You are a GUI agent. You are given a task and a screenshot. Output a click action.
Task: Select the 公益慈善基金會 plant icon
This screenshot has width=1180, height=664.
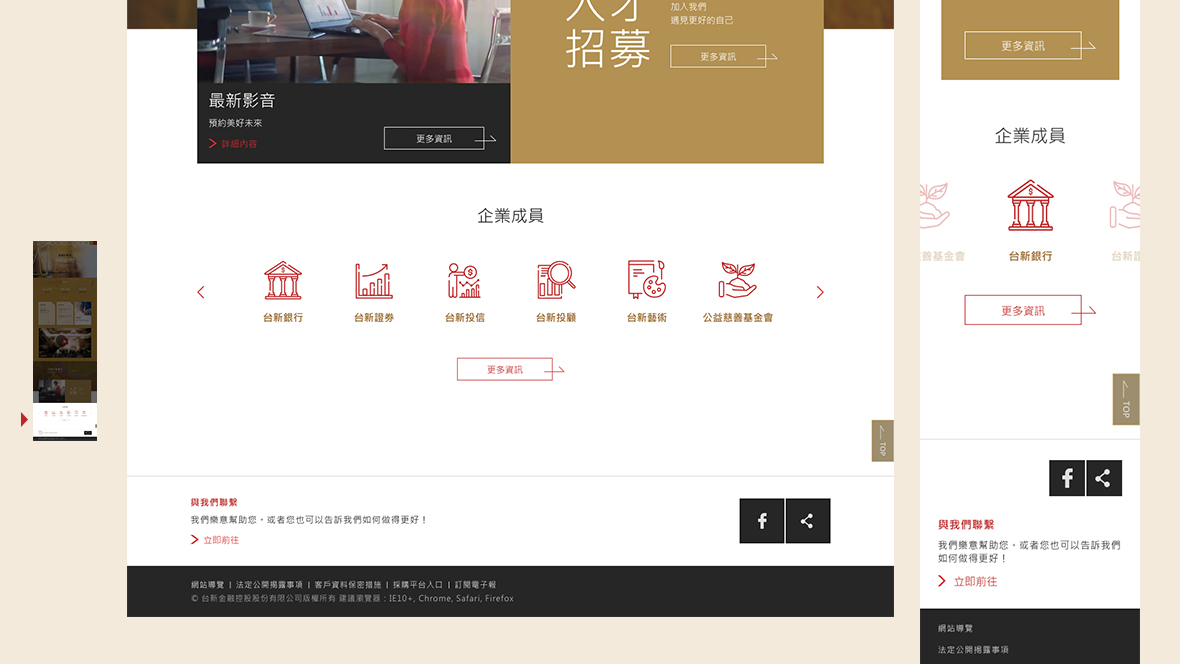[738, 281]
